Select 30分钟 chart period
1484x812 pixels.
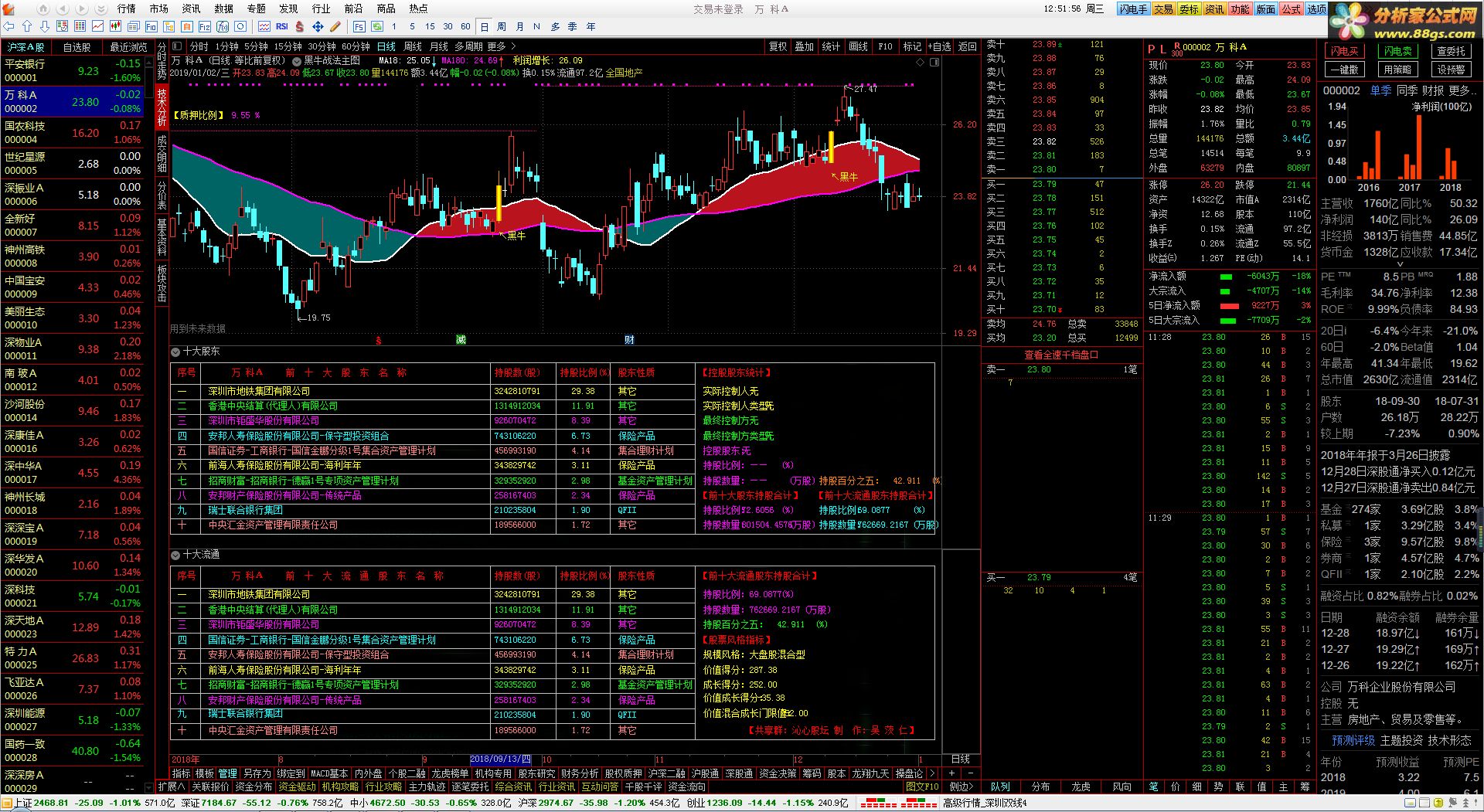pyautogui.click(x=321, y=46)
